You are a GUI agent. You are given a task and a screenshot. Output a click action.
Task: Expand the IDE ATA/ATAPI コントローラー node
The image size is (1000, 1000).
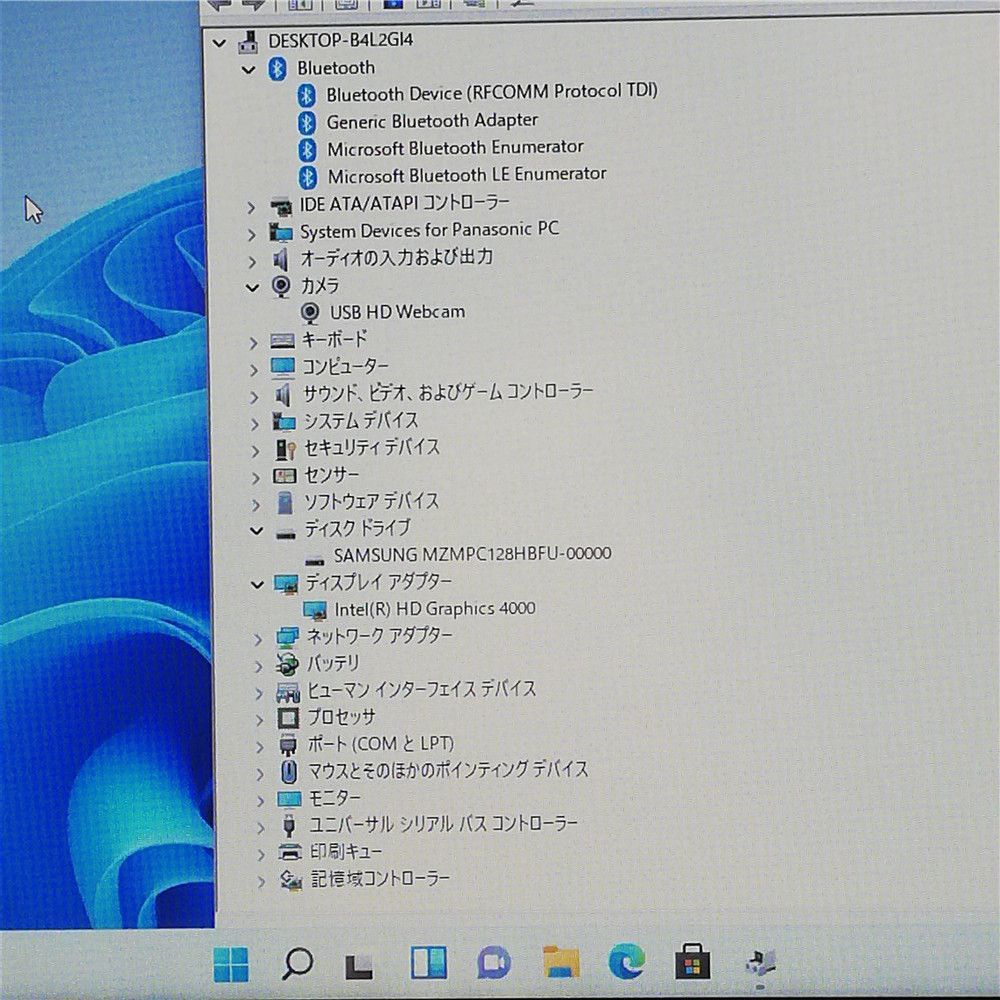pyautogui.click(x=251, y=207)
